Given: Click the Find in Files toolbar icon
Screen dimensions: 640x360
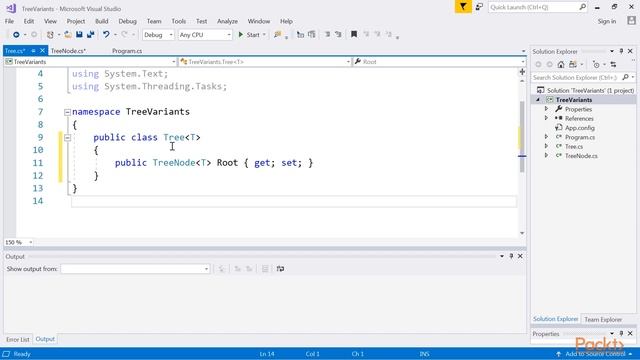Looking at the screenshot, I should 278,35.
